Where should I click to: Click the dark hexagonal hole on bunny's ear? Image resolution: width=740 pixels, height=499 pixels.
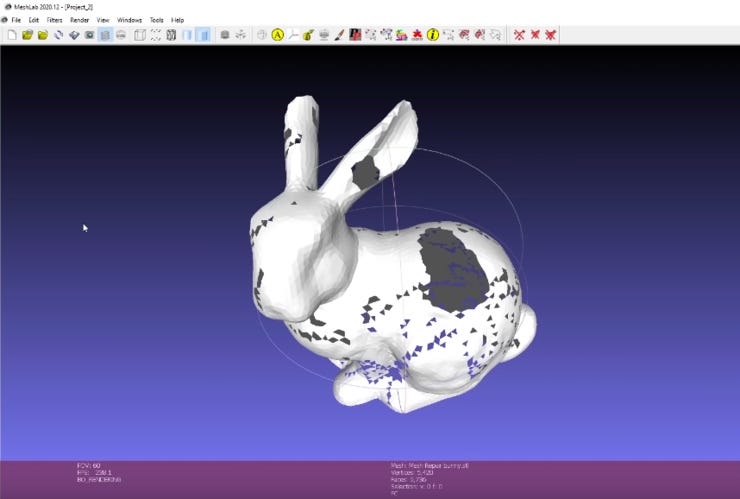tap(365, 172)
